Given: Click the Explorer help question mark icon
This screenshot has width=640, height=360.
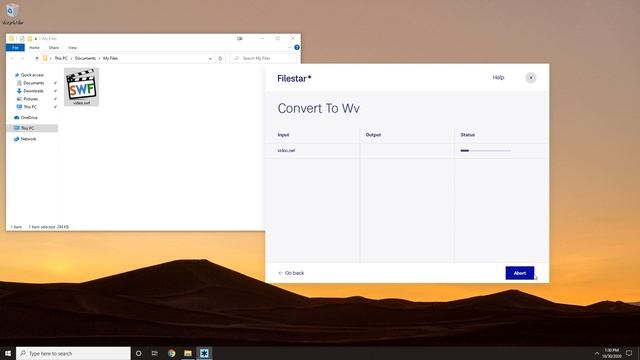Looking at the screenshot, I should pyautogui.click(x=297, y=47).
